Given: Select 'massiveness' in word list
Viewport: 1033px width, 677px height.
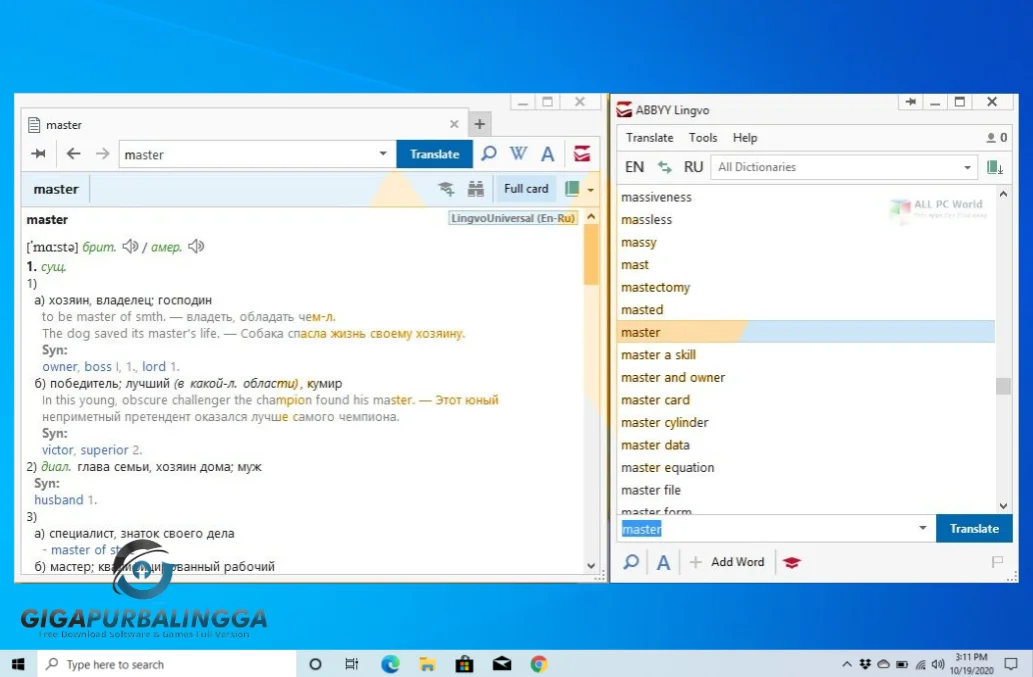Looking at the screenshot, I should tap(805, 197).
